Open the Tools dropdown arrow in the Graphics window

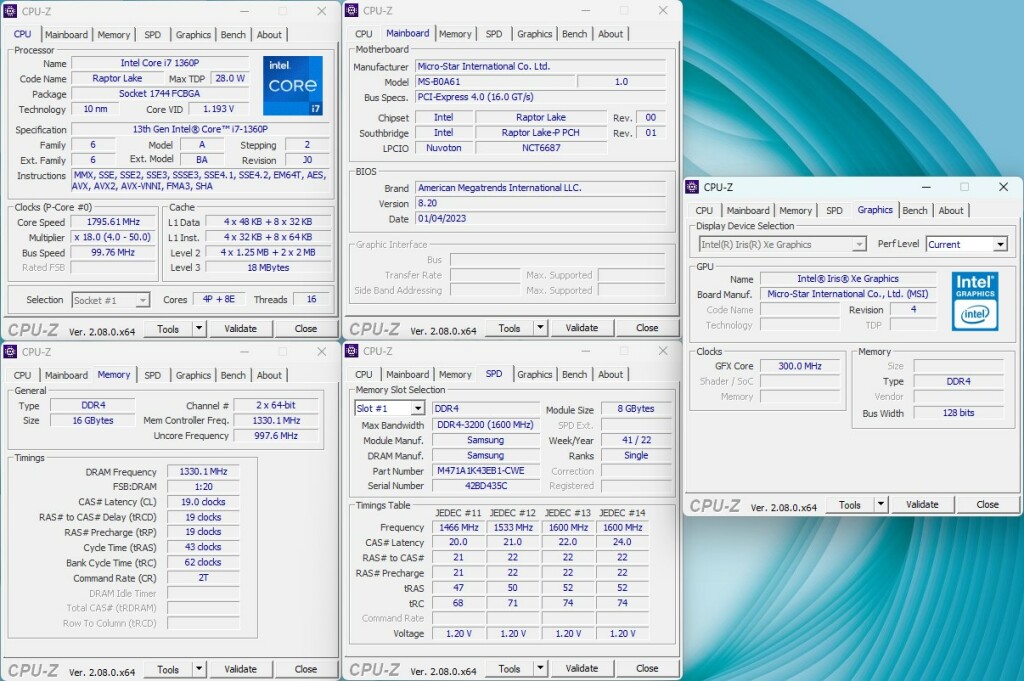click(881, 505)
